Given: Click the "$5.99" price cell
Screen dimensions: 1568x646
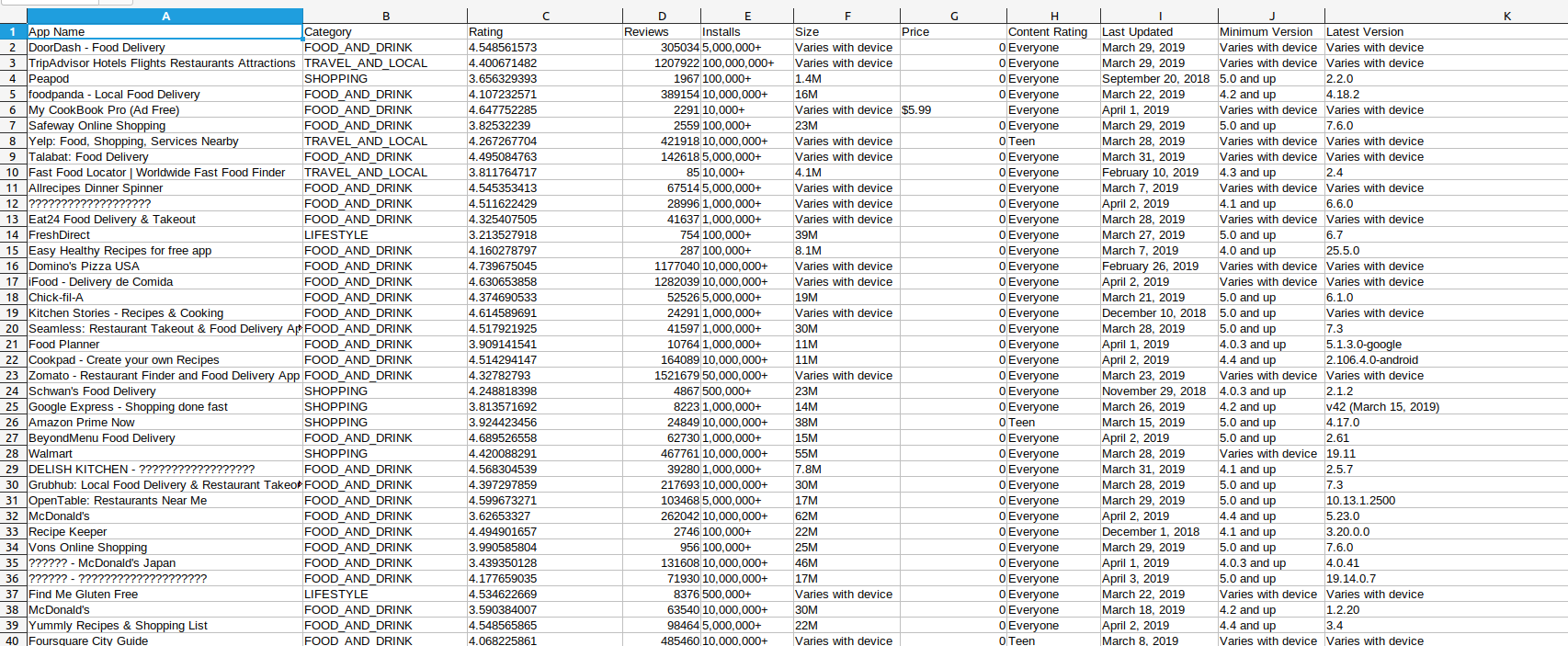Looking at the screenshot, I should [x=953, y=109].
